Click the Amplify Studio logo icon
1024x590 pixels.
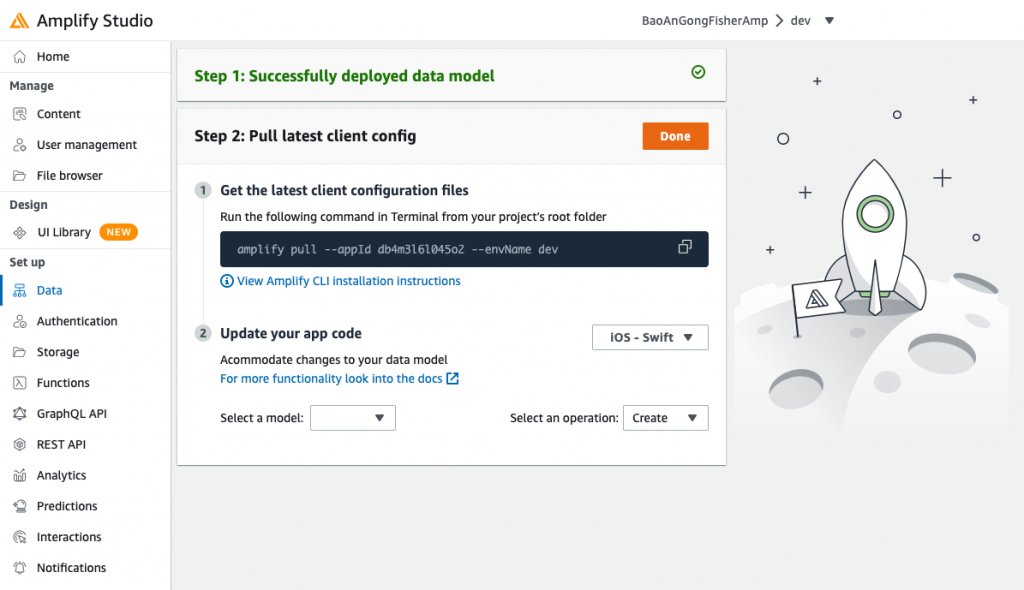19,20
